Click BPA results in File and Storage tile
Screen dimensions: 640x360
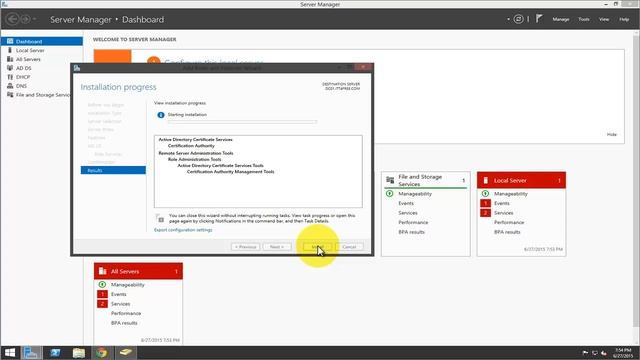click(411, 232)
